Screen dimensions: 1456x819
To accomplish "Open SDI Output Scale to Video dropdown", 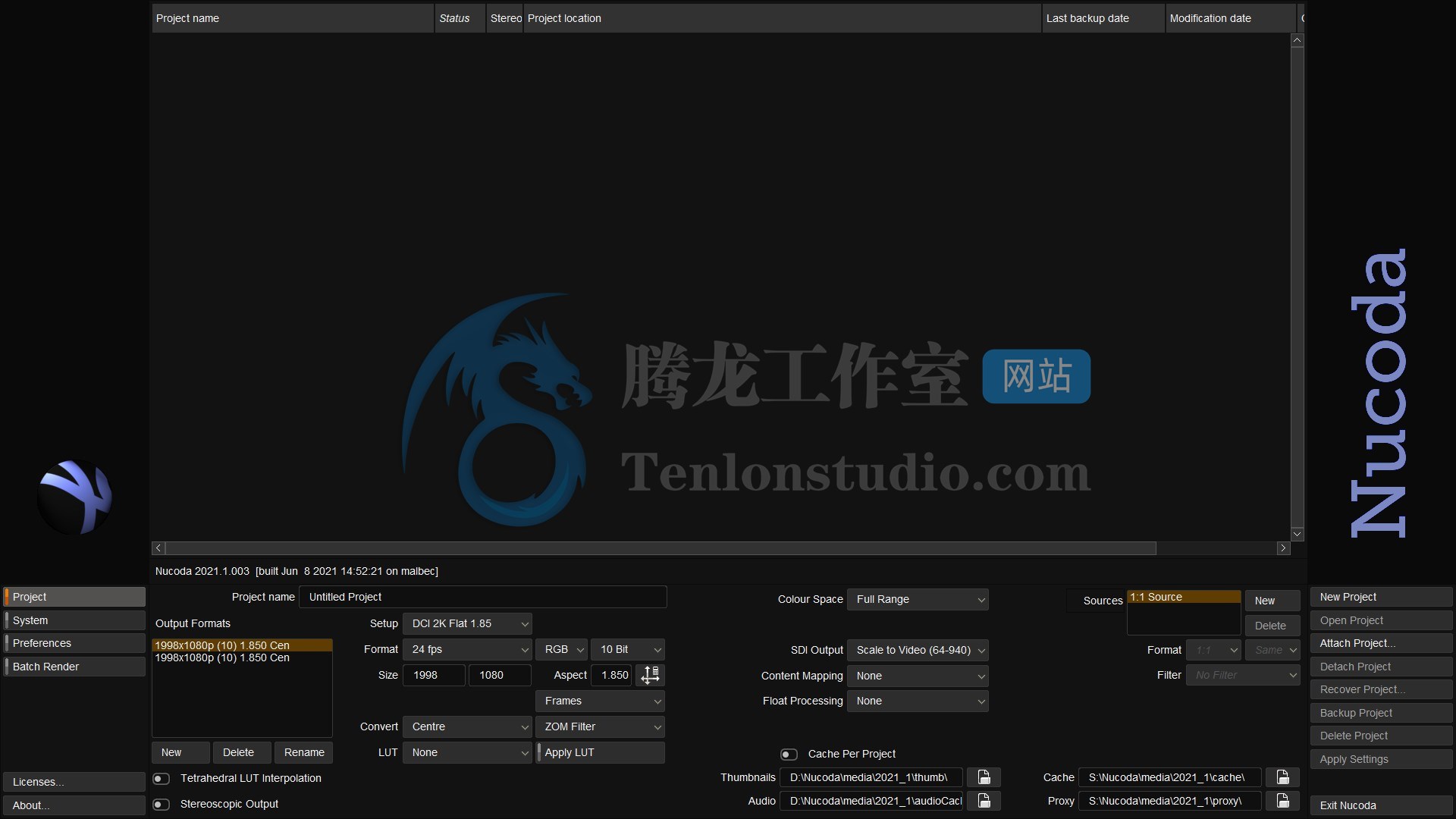I will click(x=918, y=650).
